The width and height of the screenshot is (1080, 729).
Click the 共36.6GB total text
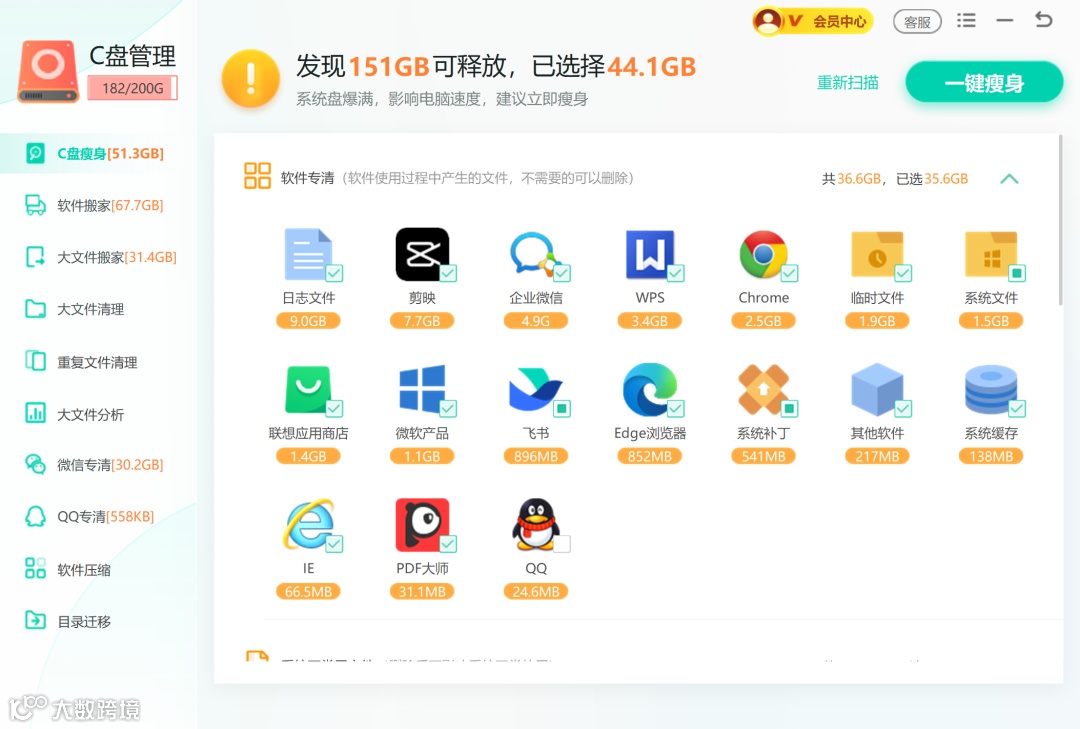851,179
